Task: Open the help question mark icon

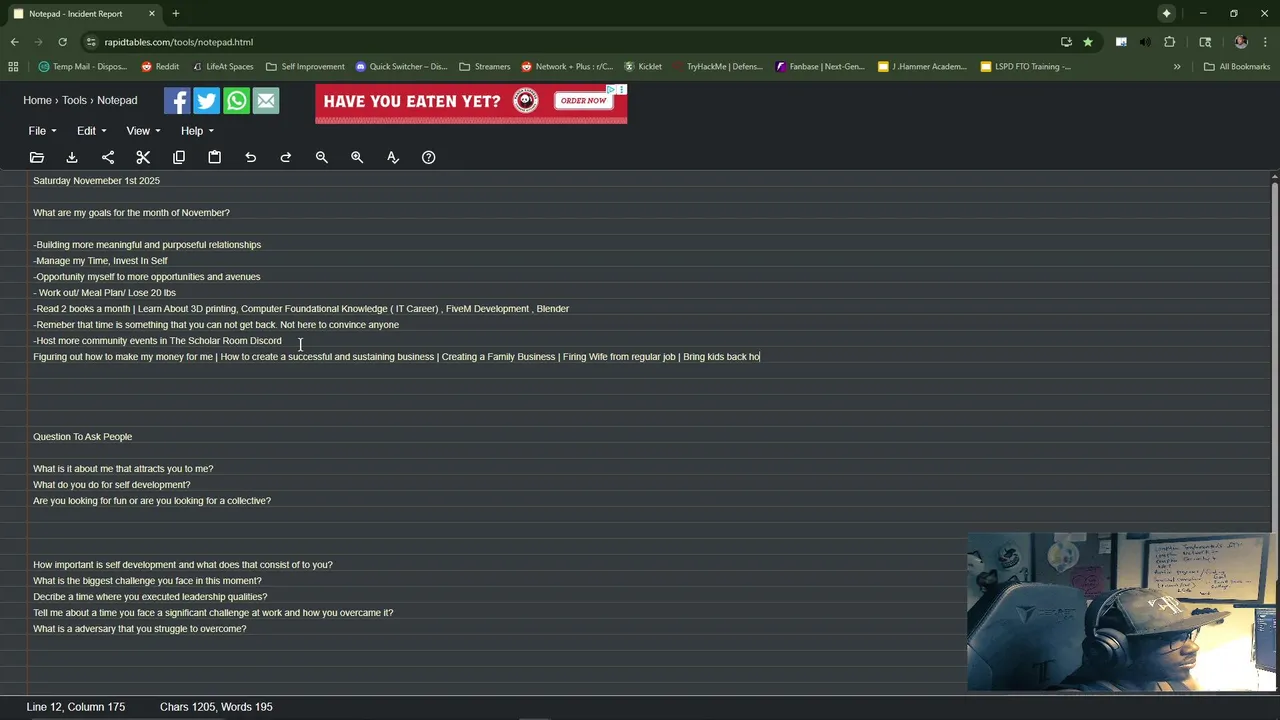Action: coord(429,157)
